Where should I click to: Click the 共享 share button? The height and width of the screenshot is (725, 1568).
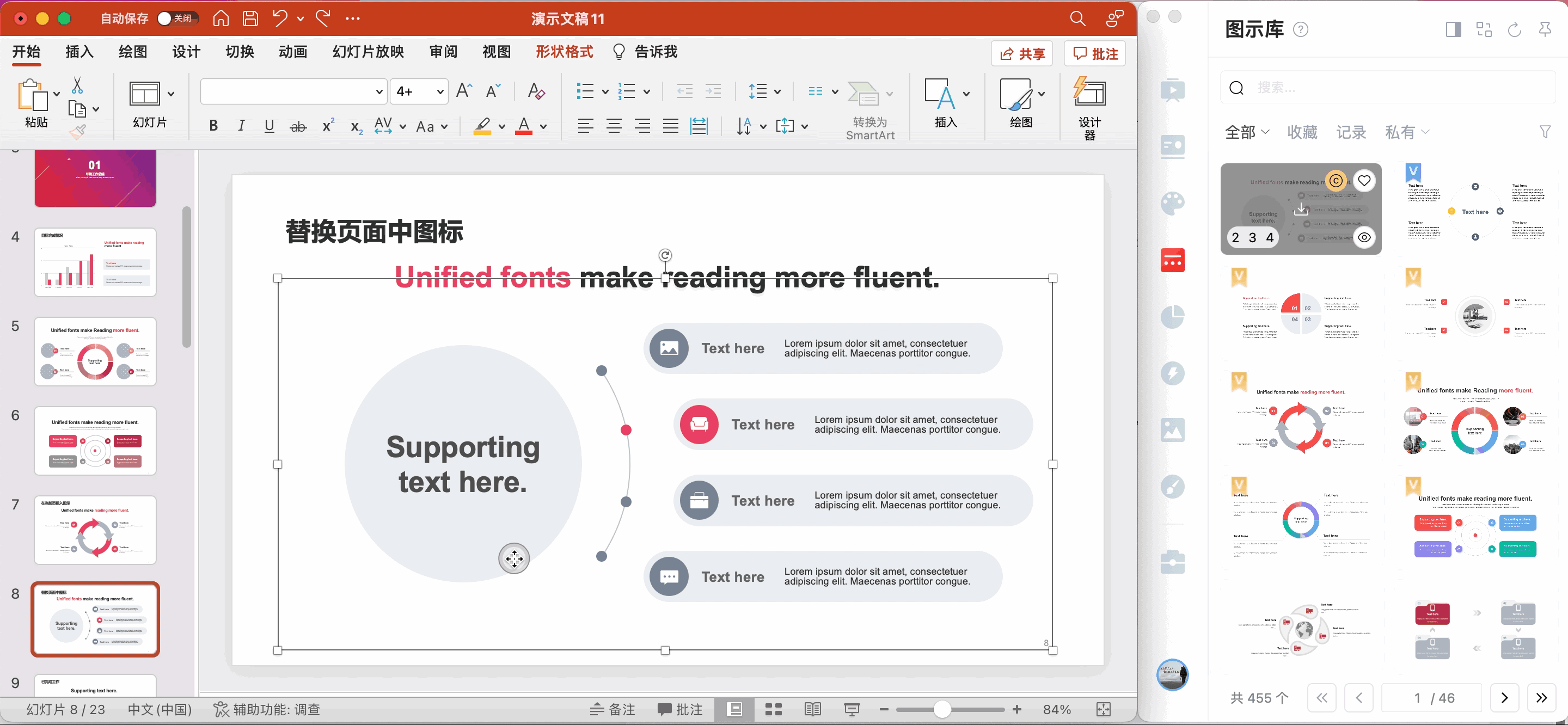[x=1022, y=53]
